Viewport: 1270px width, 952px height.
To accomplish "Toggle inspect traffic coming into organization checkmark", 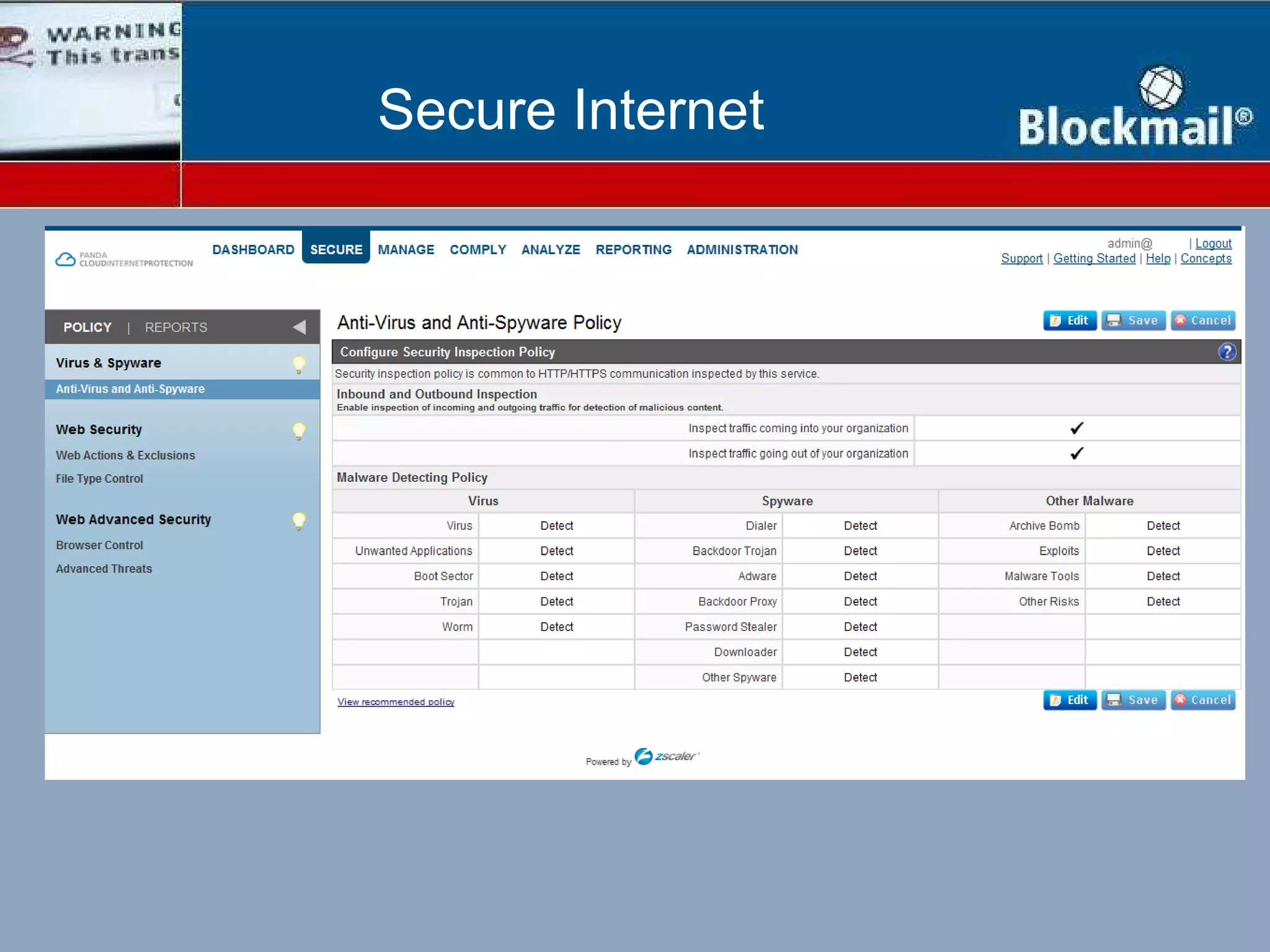I will (x=1077, y=428).
